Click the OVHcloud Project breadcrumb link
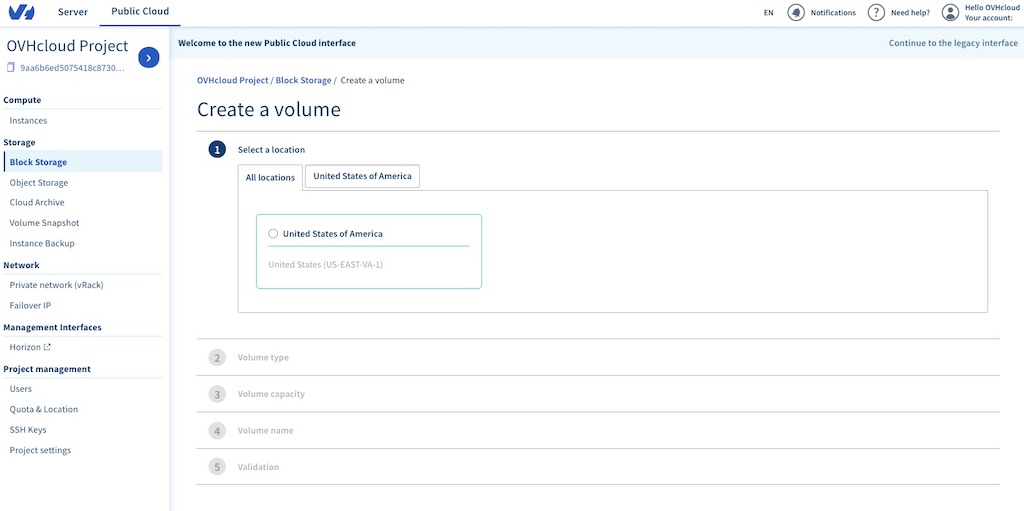 (x=232, y=80)
